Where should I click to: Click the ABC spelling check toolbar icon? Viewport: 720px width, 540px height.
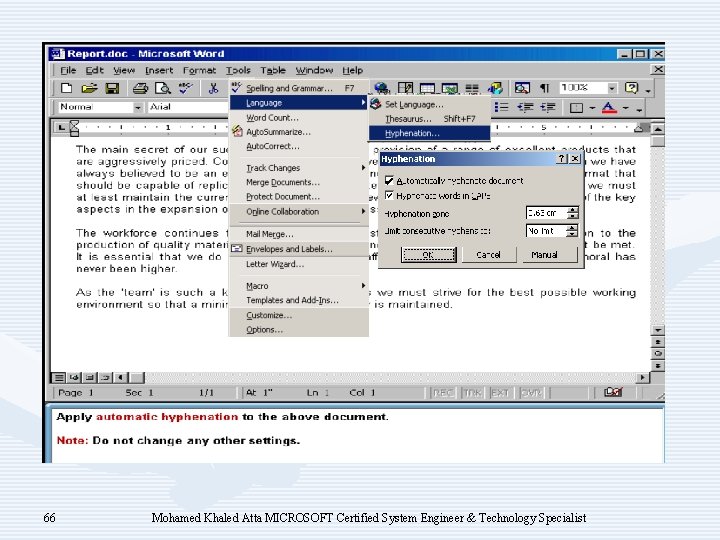[x=186, y=88]
